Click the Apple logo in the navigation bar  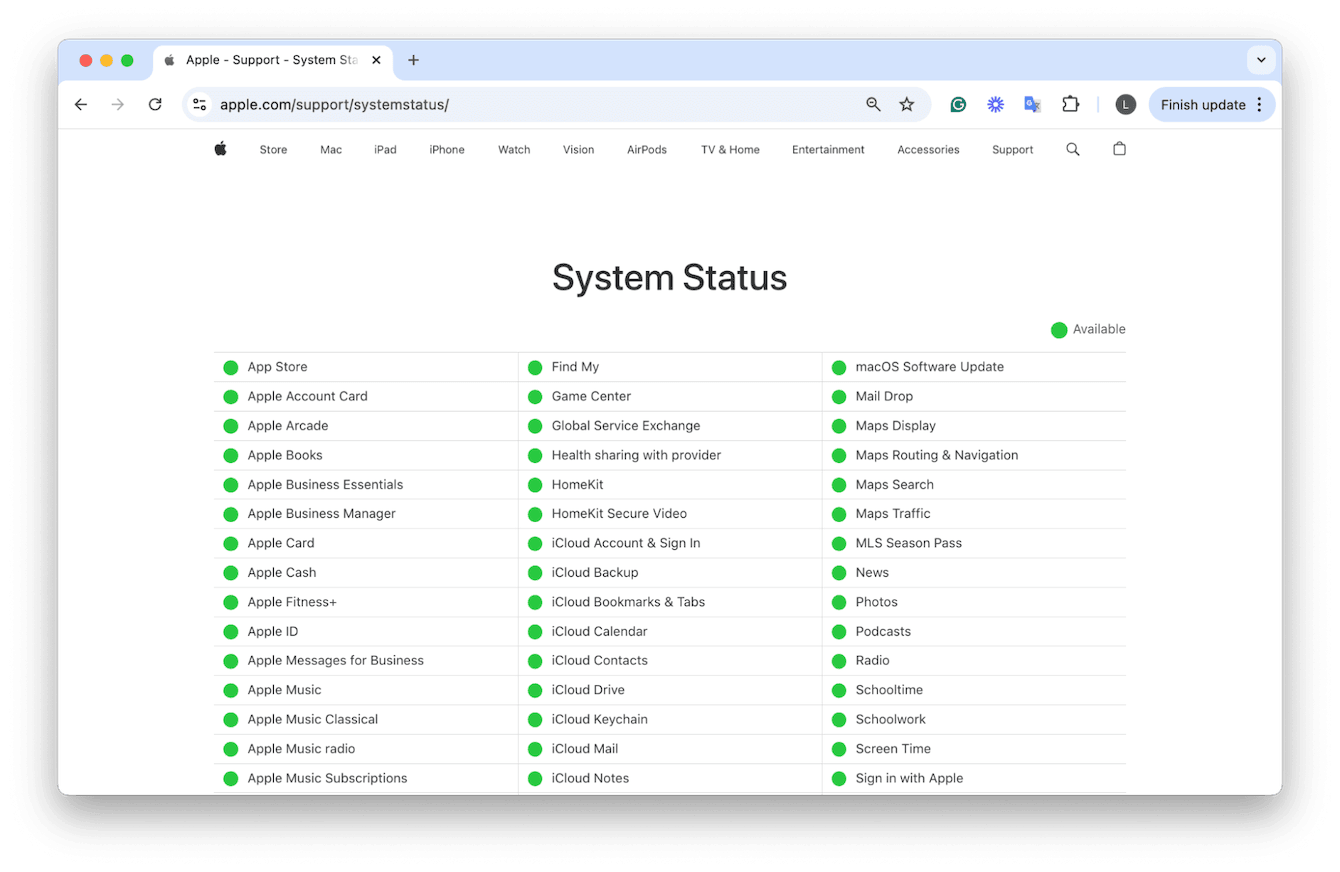[220, 149]
